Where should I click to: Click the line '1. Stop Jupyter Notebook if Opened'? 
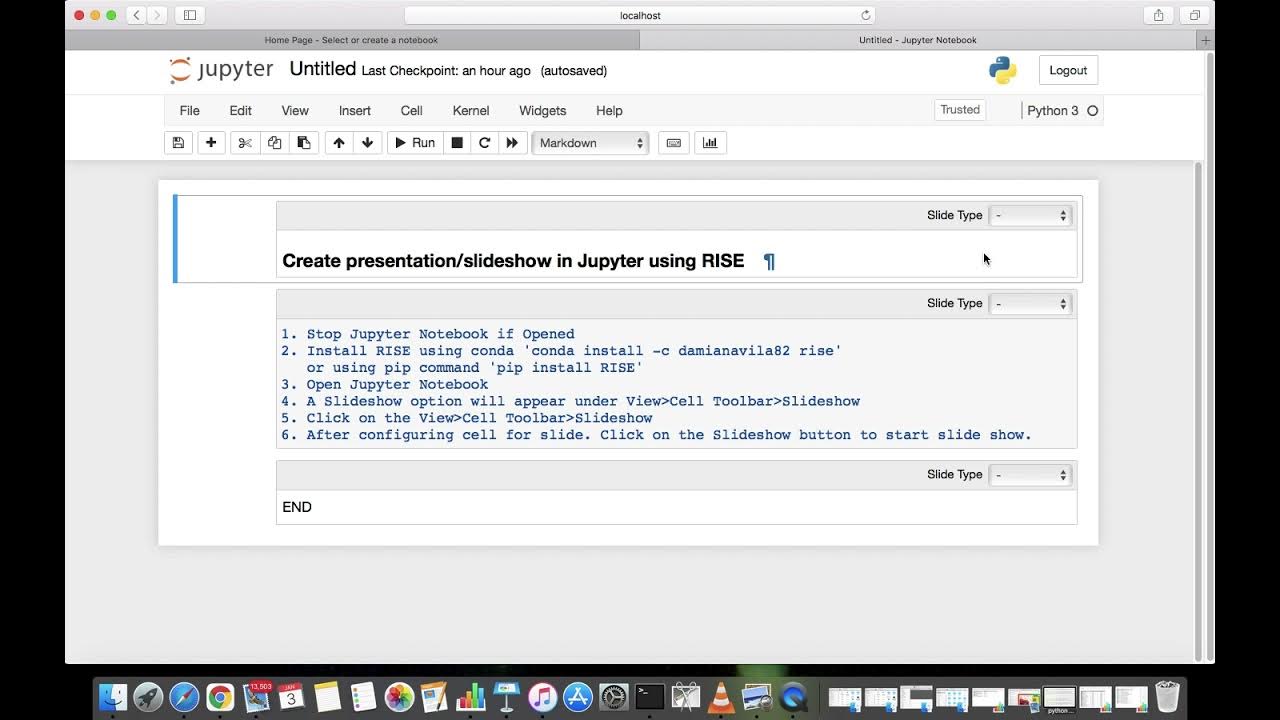tap(428, 334)
